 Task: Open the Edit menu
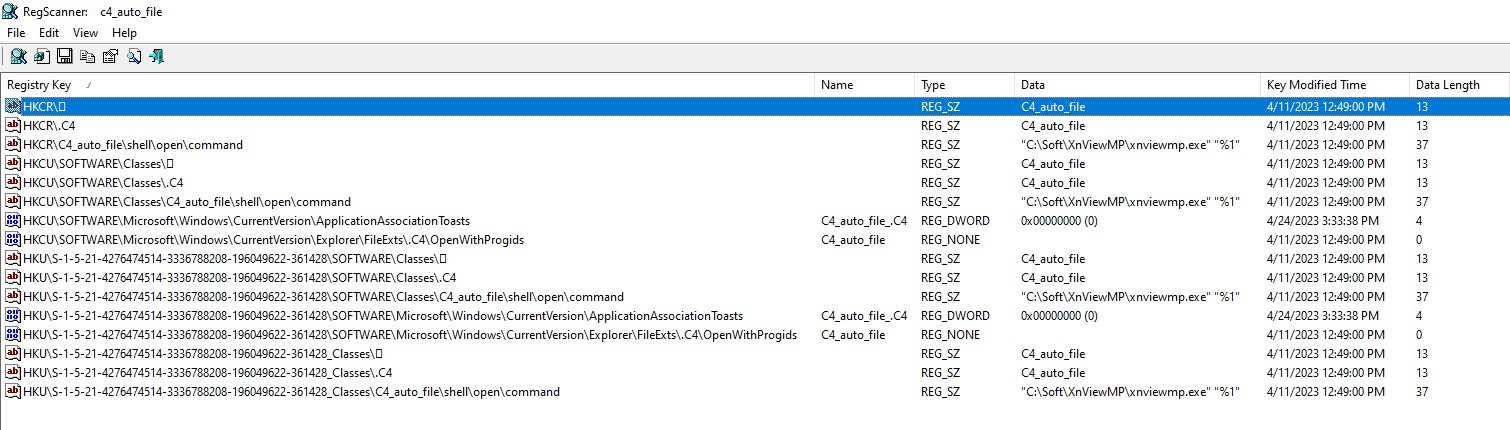coord(49,33)
